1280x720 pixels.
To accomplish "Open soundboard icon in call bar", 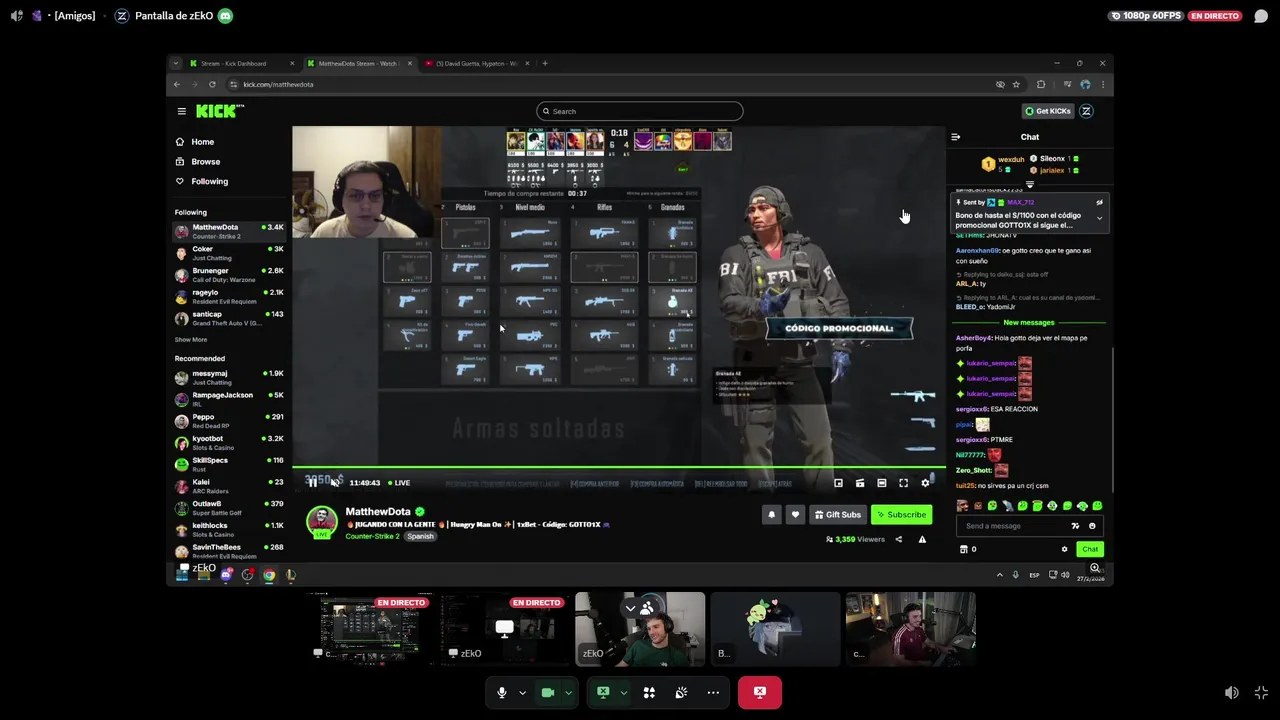I will coord(681,692).
